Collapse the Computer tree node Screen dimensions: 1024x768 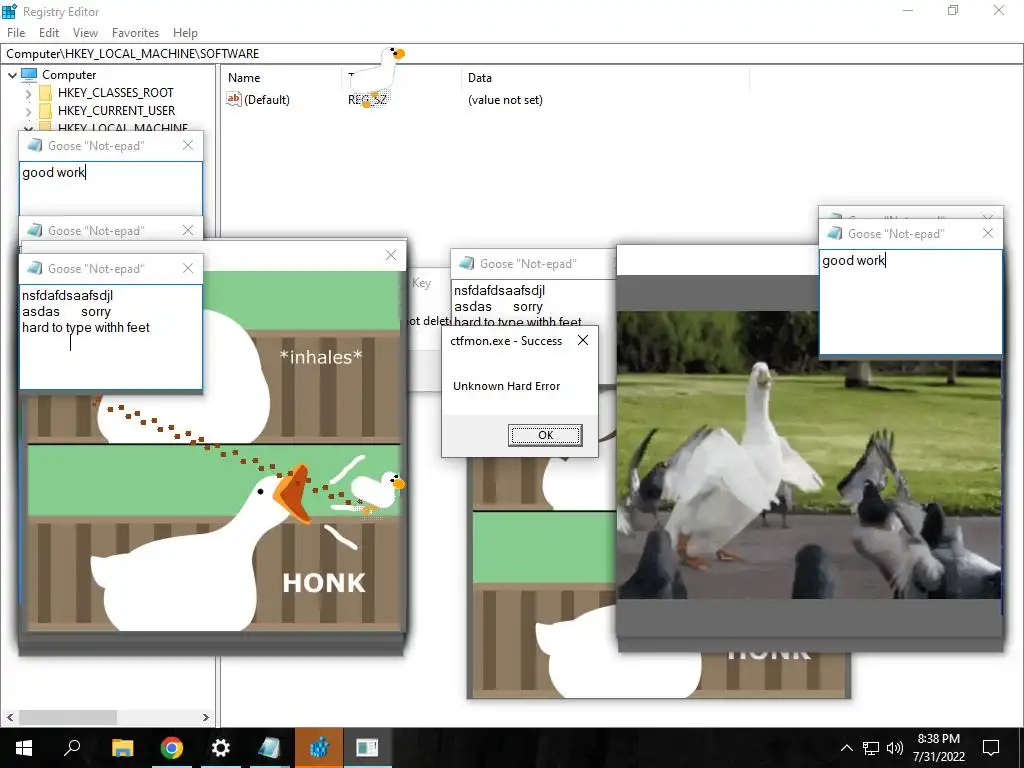tap(12, 75)
